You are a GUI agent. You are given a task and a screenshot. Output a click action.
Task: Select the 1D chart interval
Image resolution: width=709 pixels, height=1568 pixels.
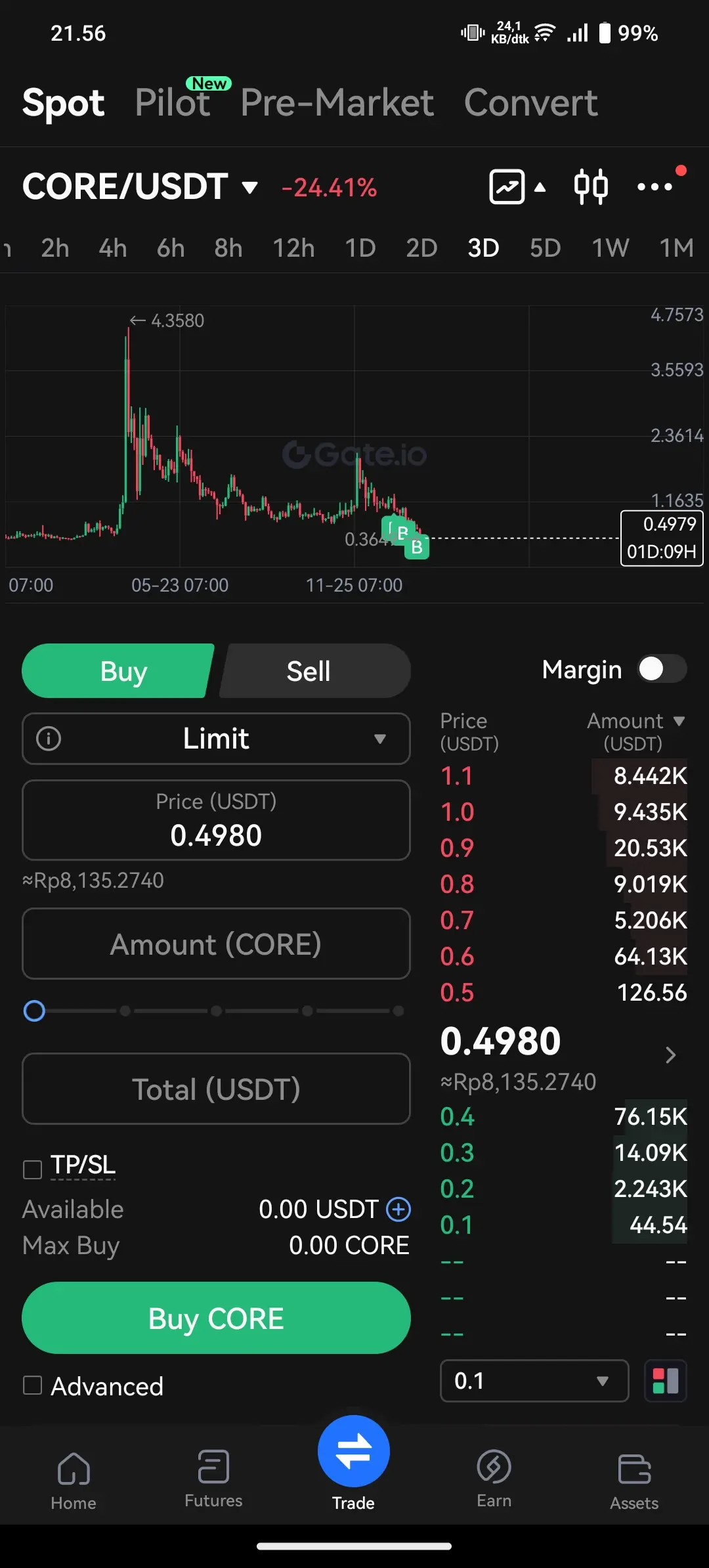tap(360, 248)
